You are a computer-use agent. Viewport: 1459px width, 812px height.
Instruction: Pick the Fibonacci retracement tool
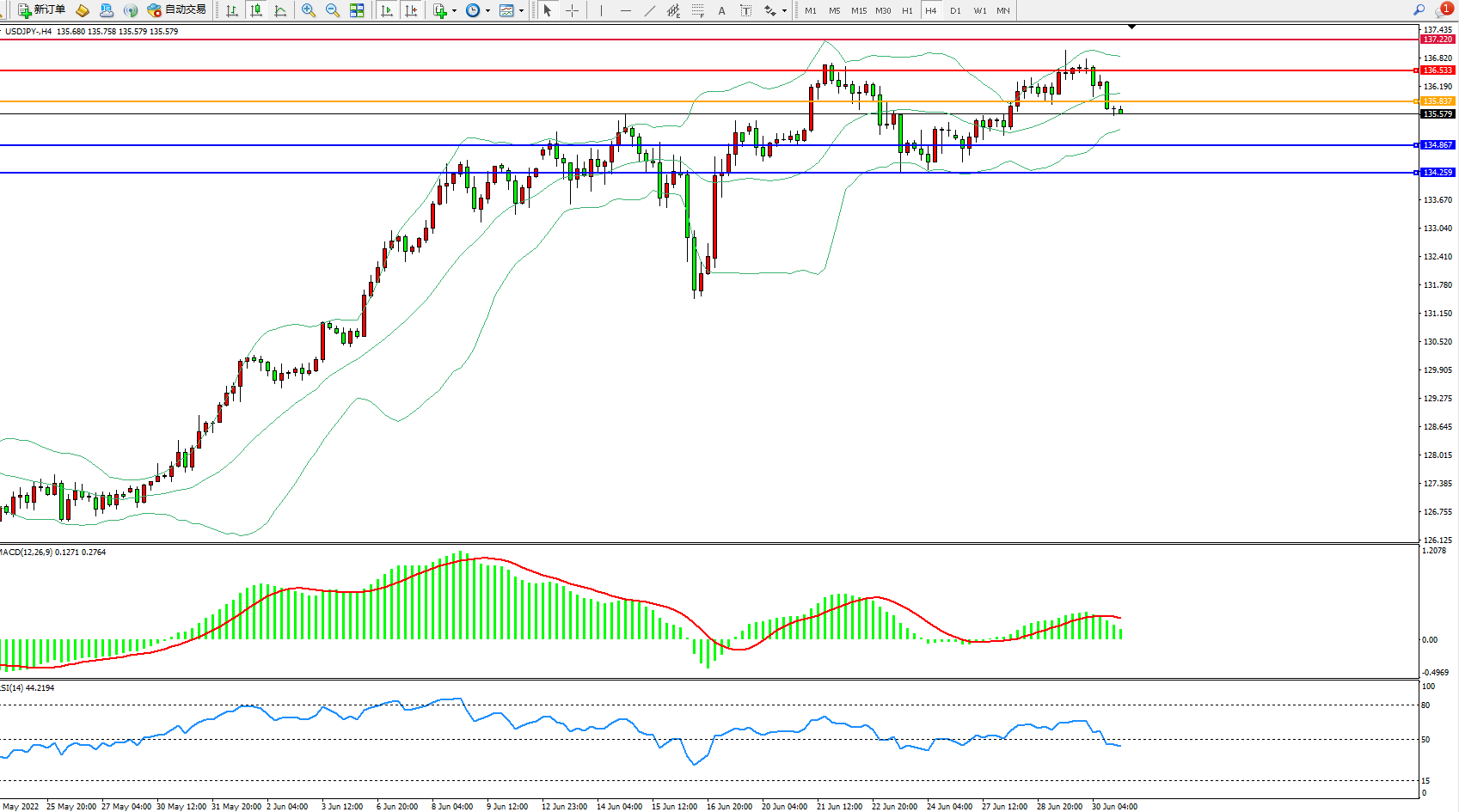tap(697, 10)
